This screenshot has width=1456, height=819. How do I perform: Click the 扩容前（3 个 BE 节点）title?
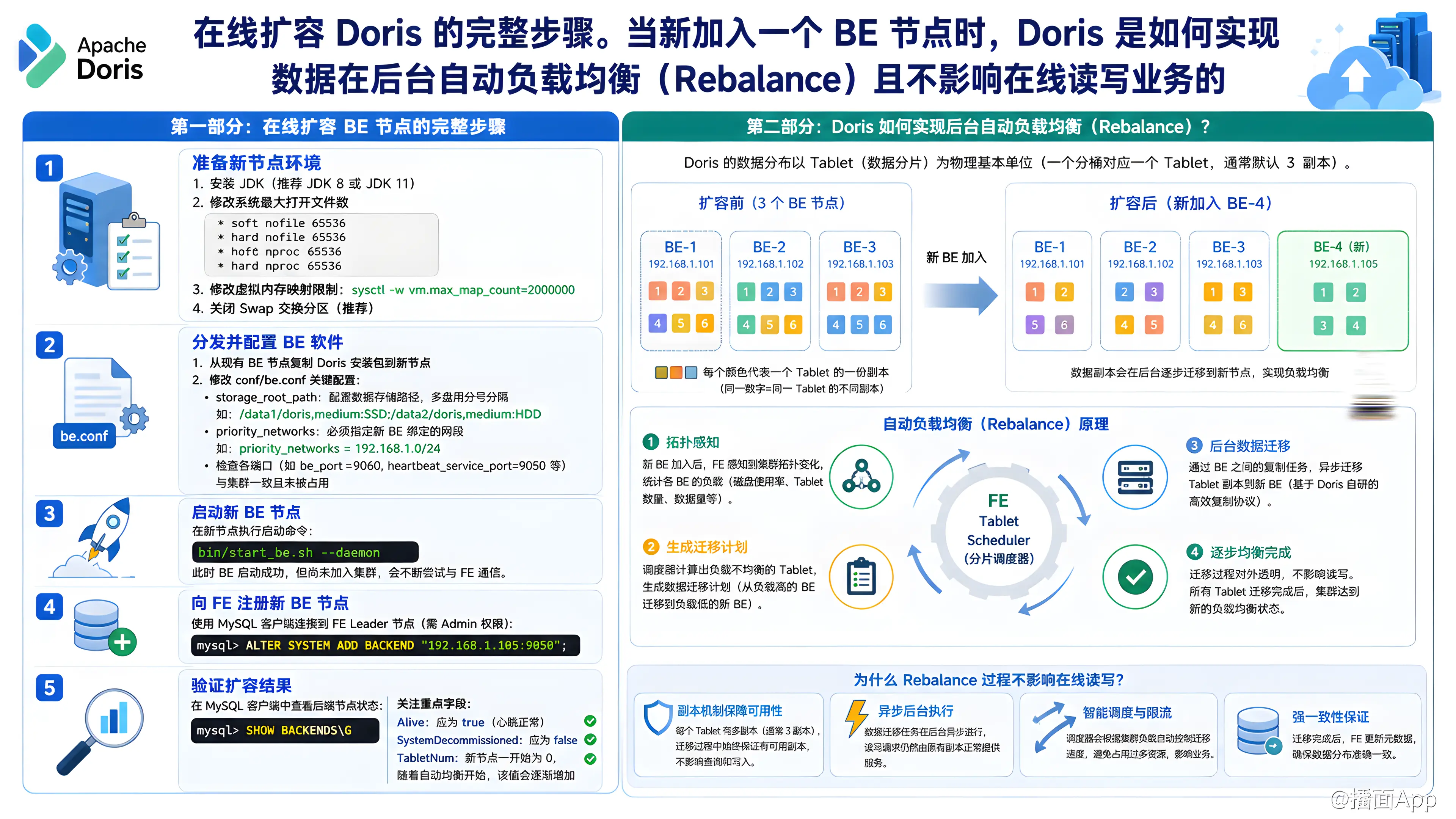(772, 203)
